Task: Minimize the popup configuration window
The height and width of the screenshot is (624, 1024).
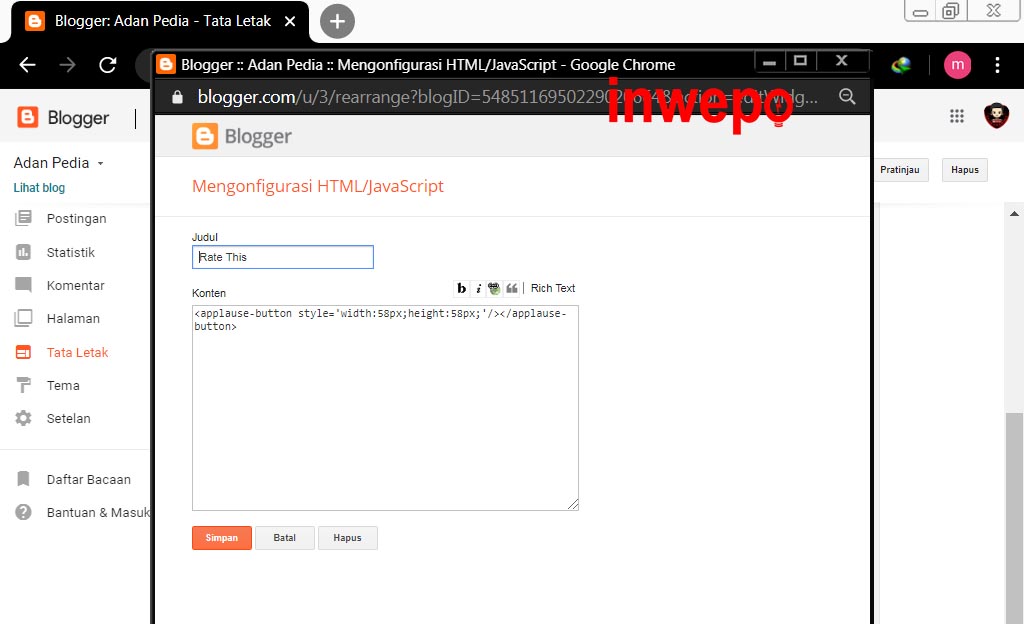Action: (x=769, y=61)
